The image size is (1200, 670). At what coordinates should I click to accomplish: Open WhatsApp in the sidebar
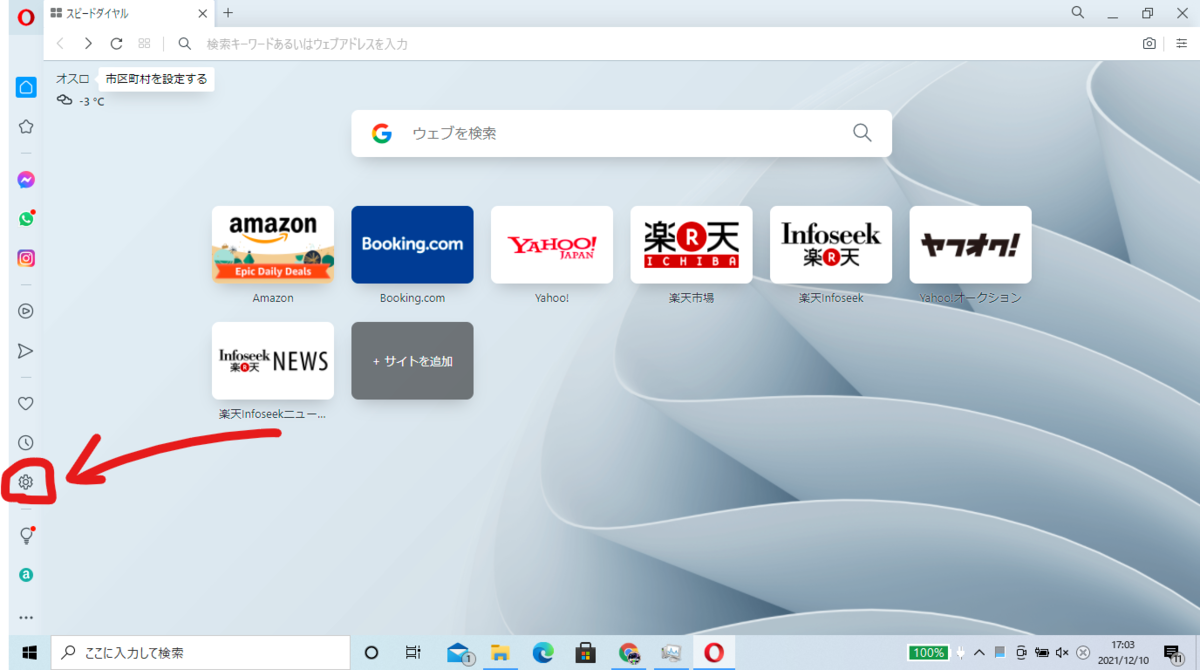click(26, 219)
